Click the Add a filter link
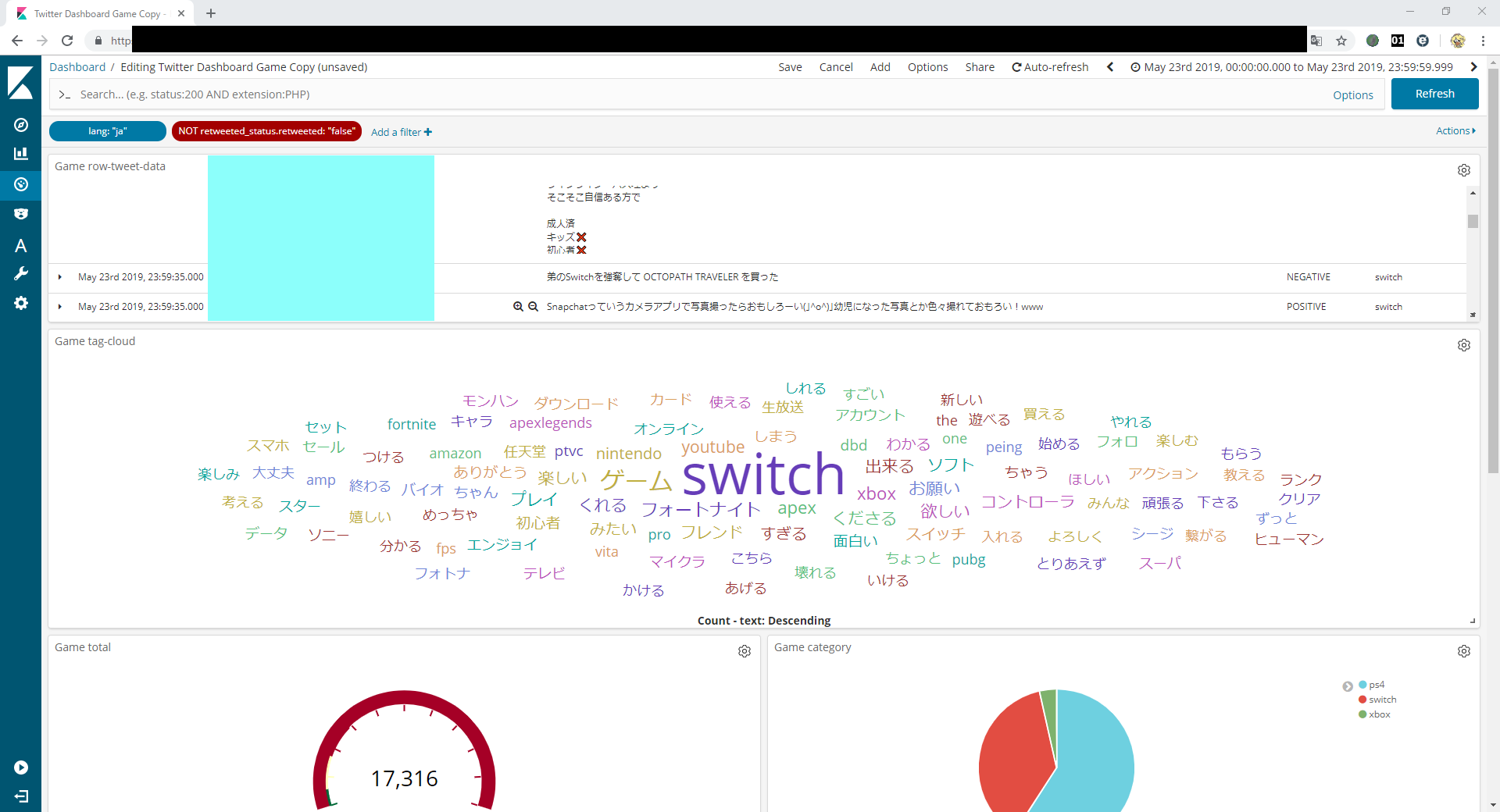 401,132
